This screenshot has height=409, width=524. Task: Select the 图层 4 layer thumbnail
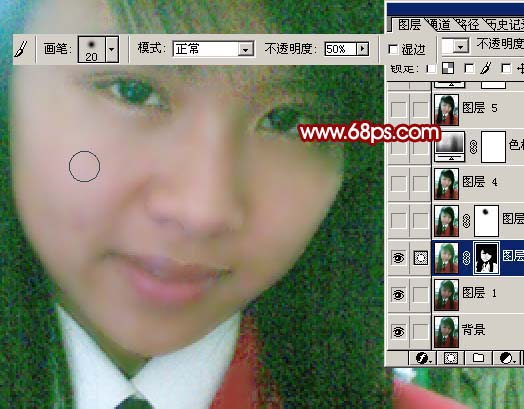tap(446, 184)
